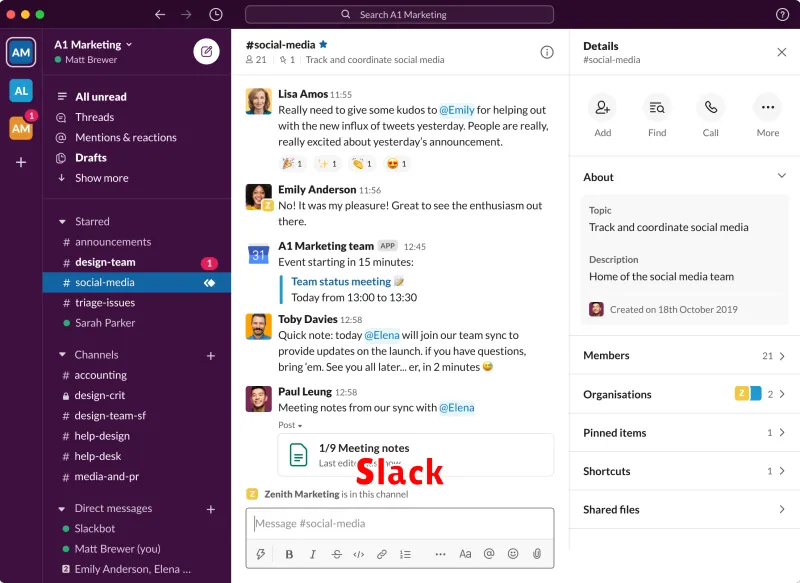Click the compose new message icon

pyautogui.click(x=206, y=52)
